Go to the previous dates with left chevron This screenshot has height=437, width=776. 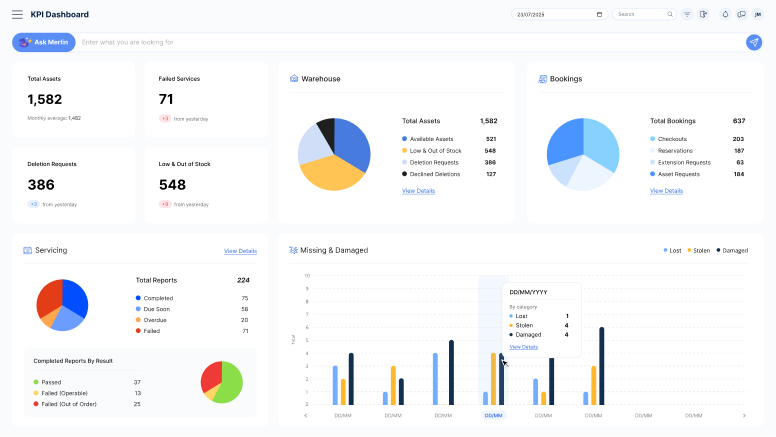click(306, 415)
